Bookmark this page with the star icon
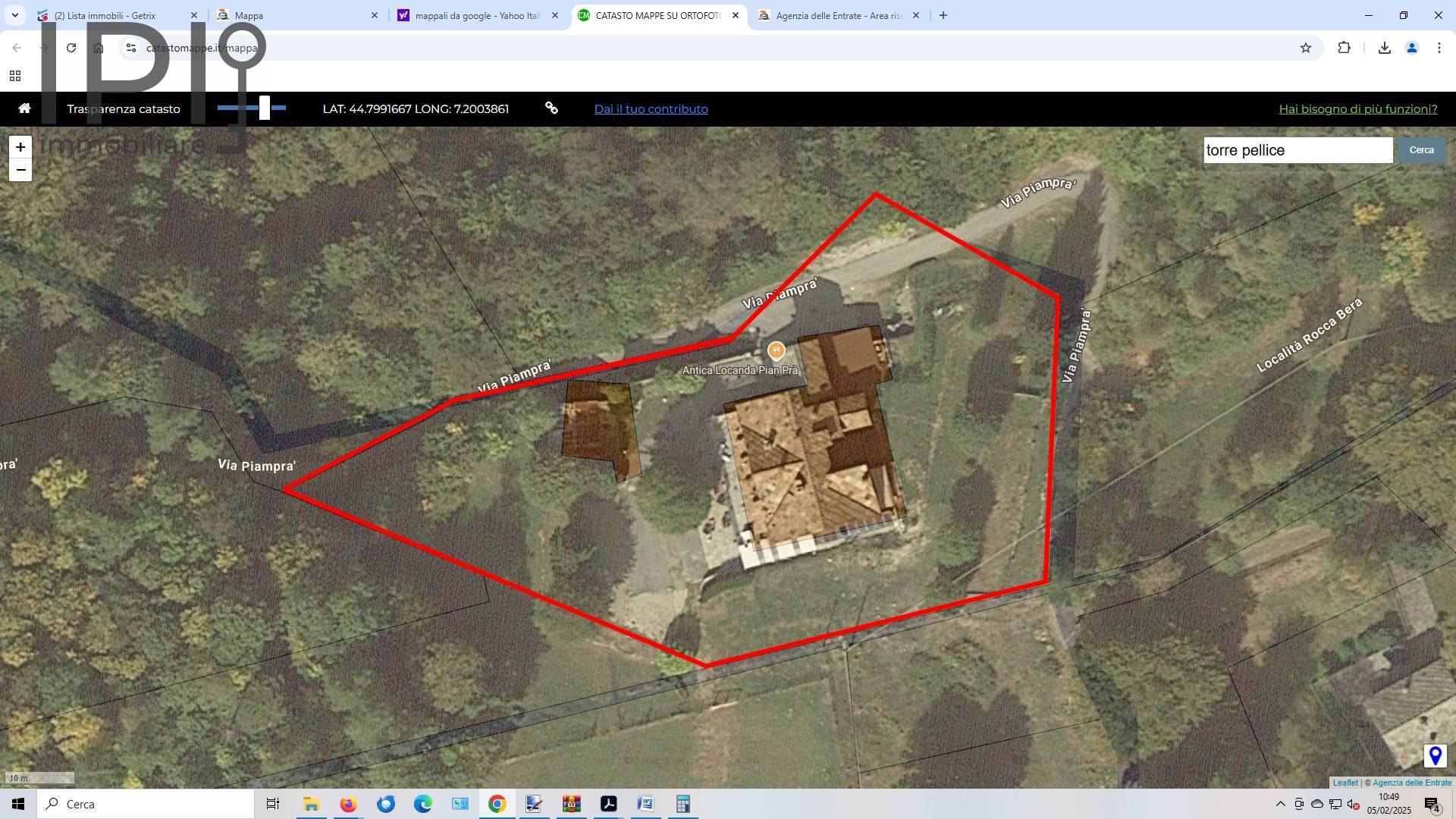Viewport: 1456px width, 819px height. [1306, 48]
